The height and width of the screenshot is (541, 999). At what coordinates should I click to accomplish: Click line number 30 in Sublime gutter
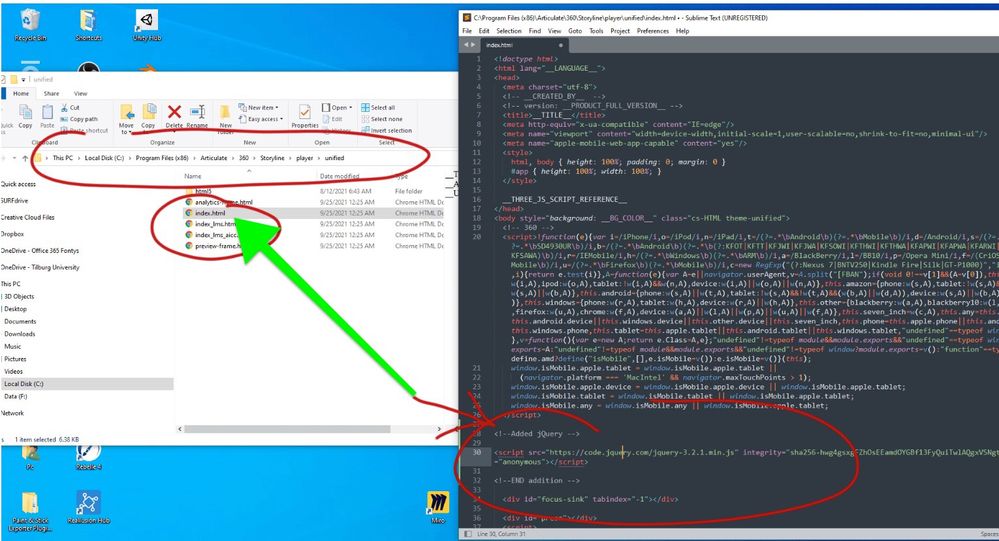pos(477,452)
